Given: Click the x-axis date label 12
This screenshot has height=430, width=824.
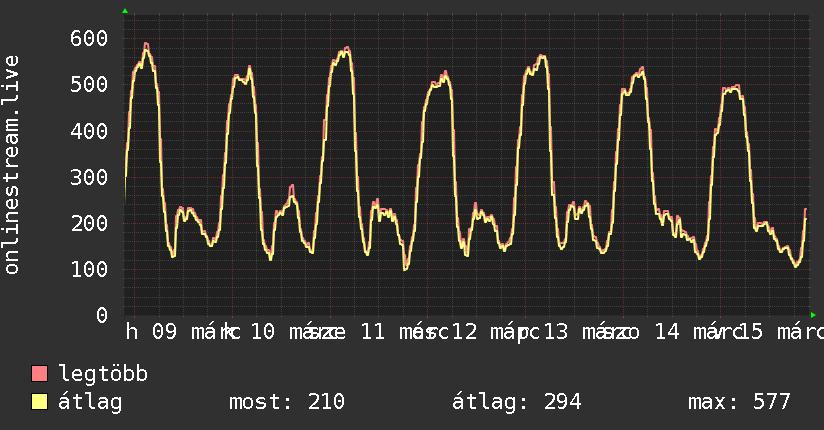Looking at the screenshot, I should click(464, 332).
